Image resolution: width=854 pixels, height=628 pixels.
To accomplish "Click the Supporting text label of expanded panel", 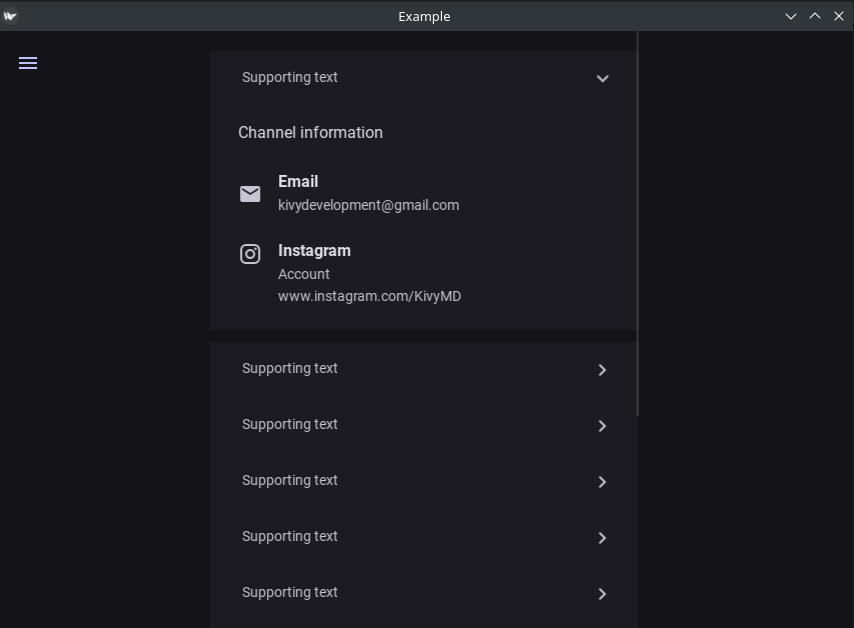I will [x=290, y=77].
